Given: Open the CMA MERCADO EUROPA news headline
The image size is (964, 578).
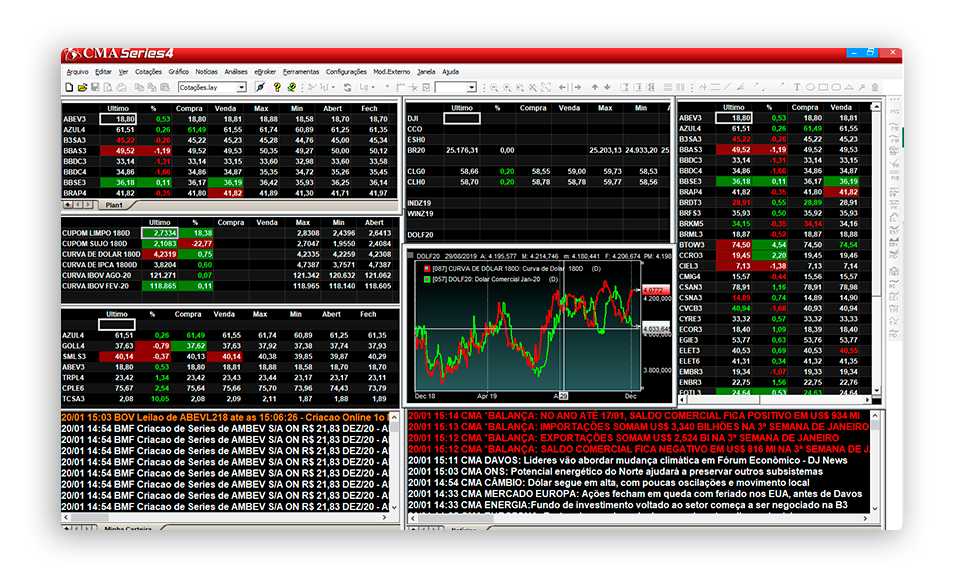Looking at the screenshot, I should coord(635,494).
